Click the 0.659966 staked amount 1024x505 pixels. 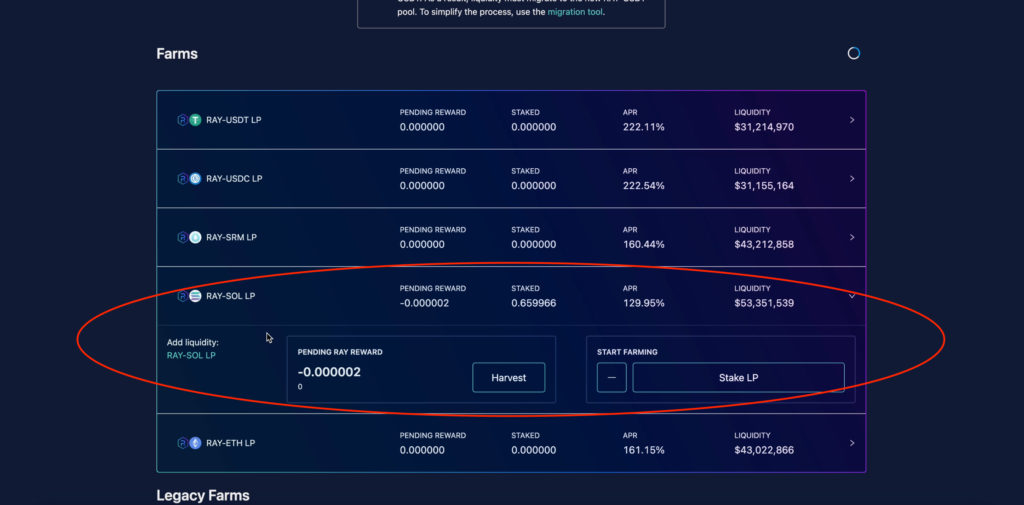(x=534, y=303)
